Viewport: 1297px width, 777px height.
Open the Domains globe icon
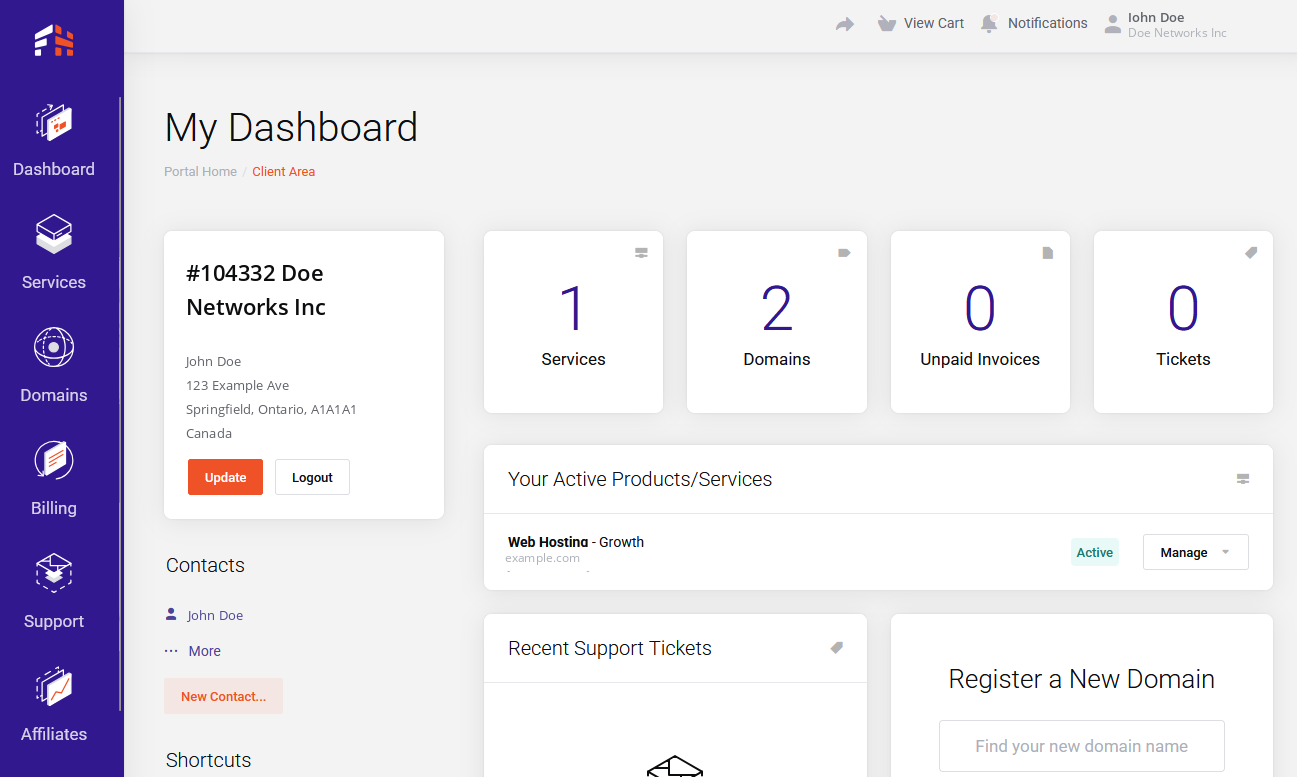click(54, 348)
